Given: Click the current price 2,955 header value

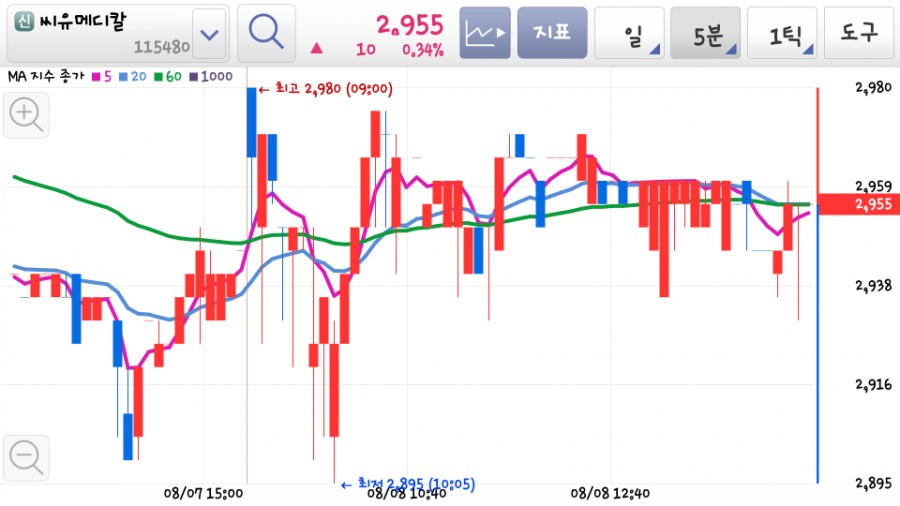Looking at the screenshot, I should [x=410, y=25].
